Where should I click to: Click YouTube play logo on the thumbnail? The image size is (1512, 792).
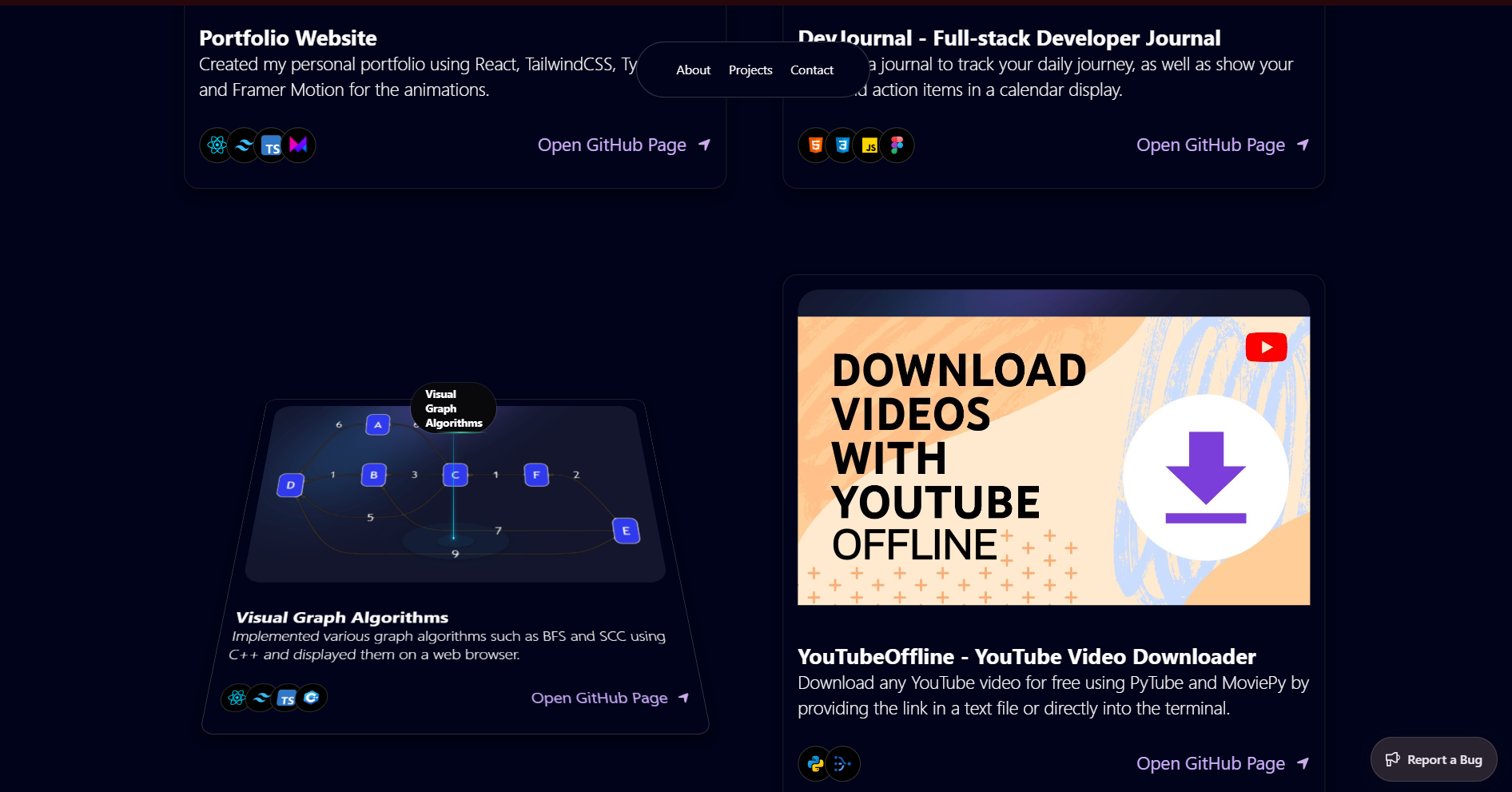point(1266,347)
